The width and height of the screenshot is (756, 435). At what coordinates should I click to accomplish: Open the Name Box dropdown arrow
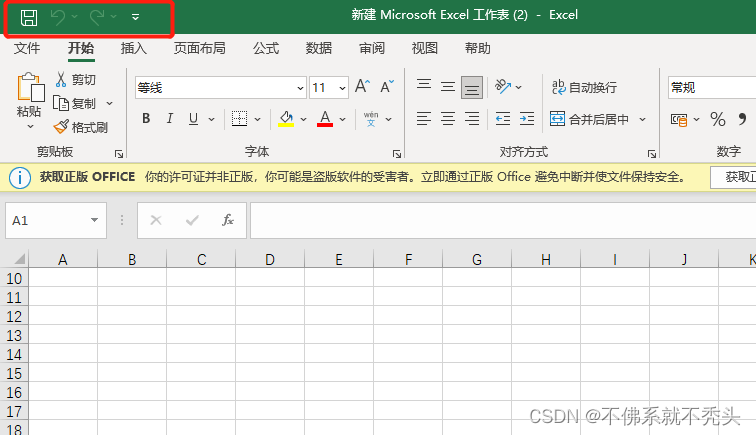[x=94, y=220]
